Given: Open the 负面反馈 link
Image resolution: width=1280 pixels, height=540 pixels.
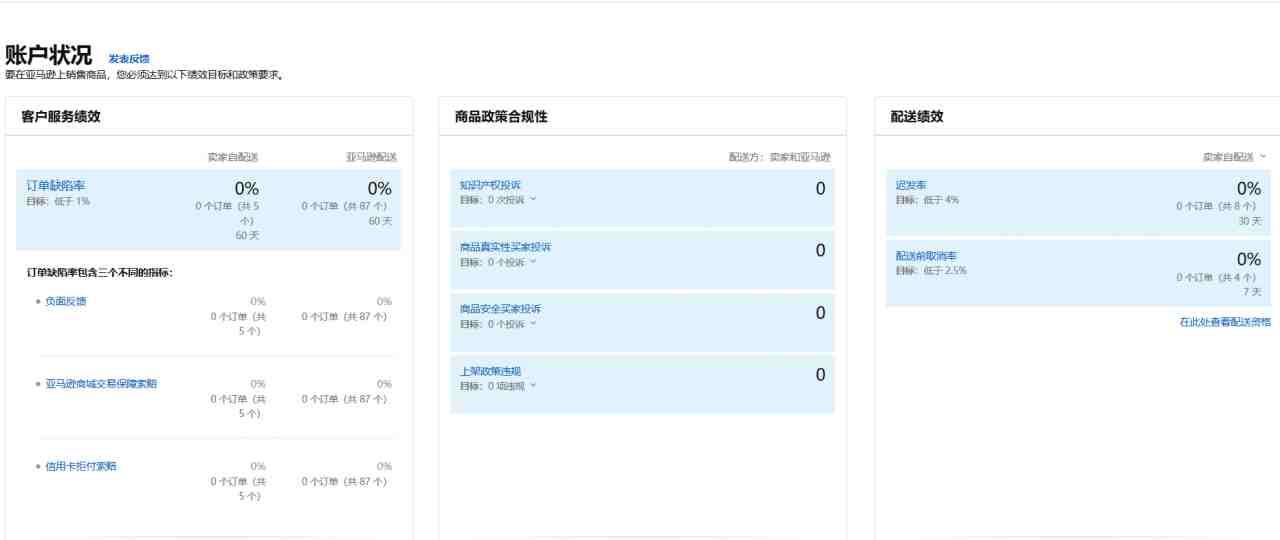Looking at the screenshot, I should [x=66, y=301].
